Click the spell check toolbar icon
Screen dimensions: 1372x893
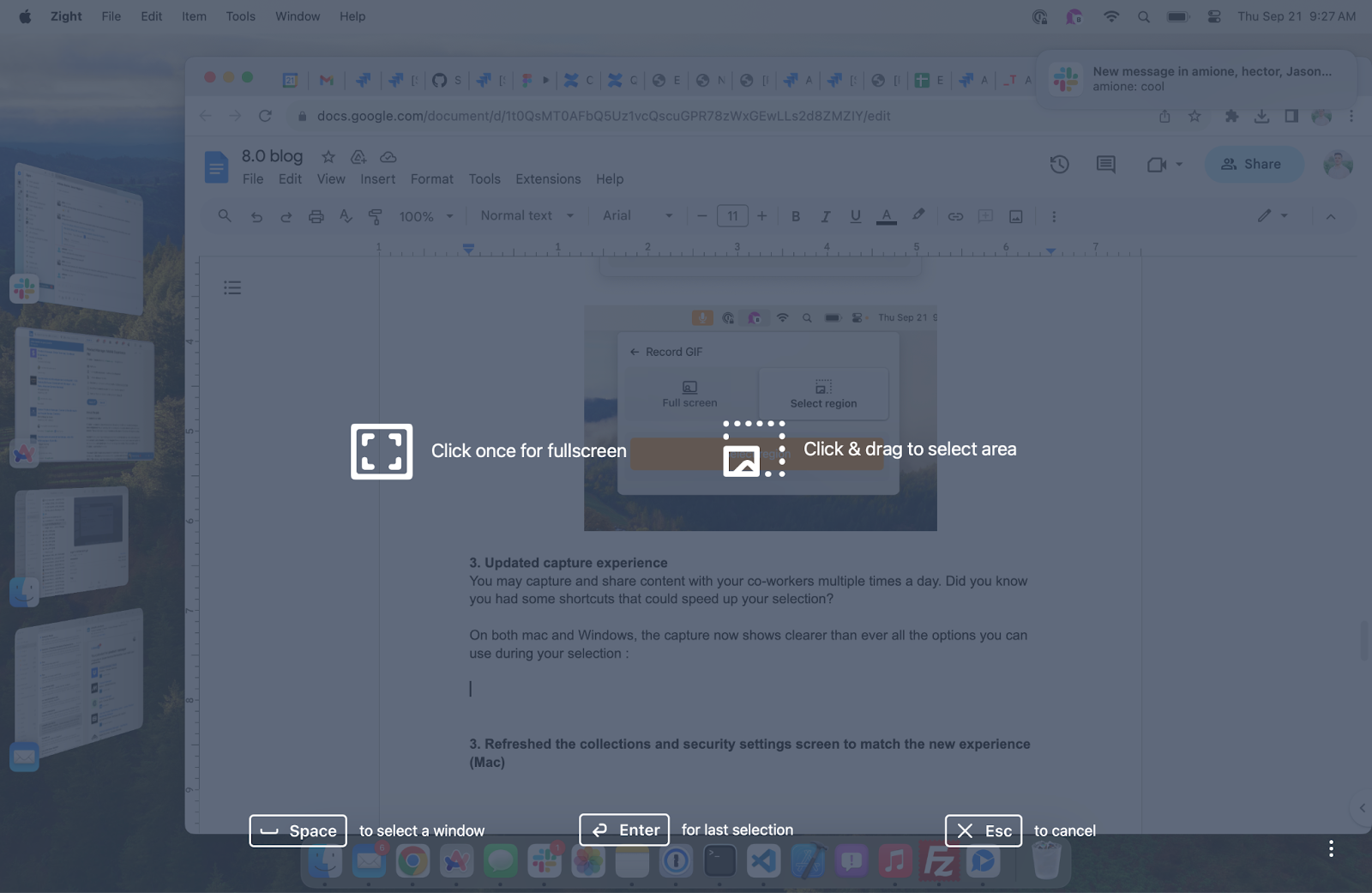[x=346, y=216]
